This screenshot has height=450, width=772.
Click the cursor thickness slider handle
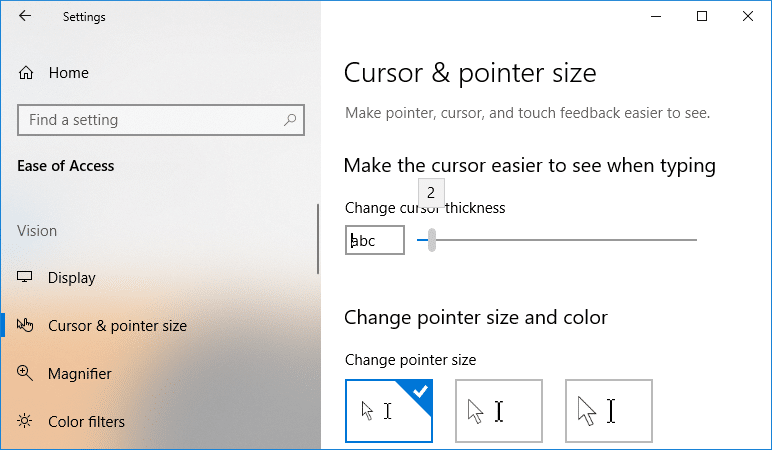[x=432, y=240]
